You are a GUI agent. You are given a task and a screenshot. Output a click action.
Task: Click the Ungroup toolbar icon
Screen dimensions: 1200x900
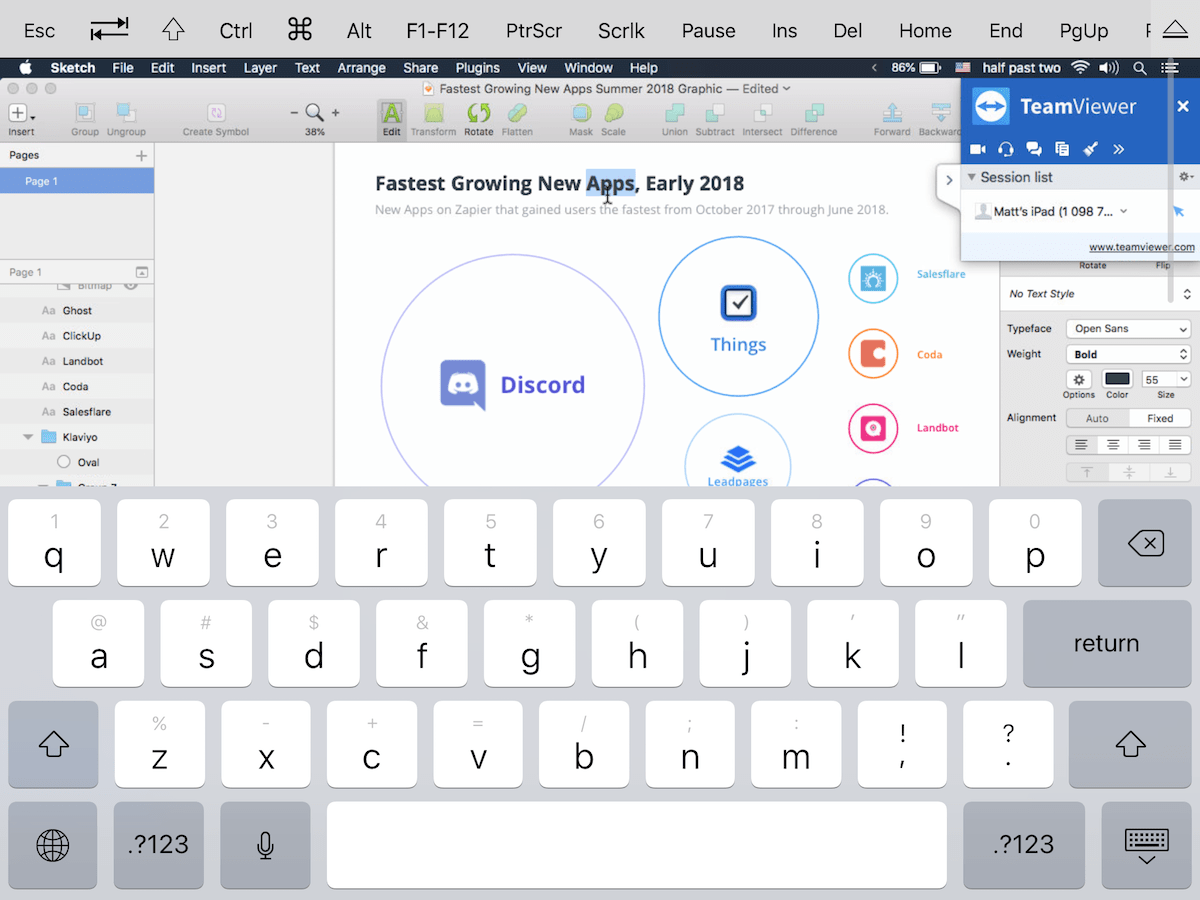[x=126, y=118]
